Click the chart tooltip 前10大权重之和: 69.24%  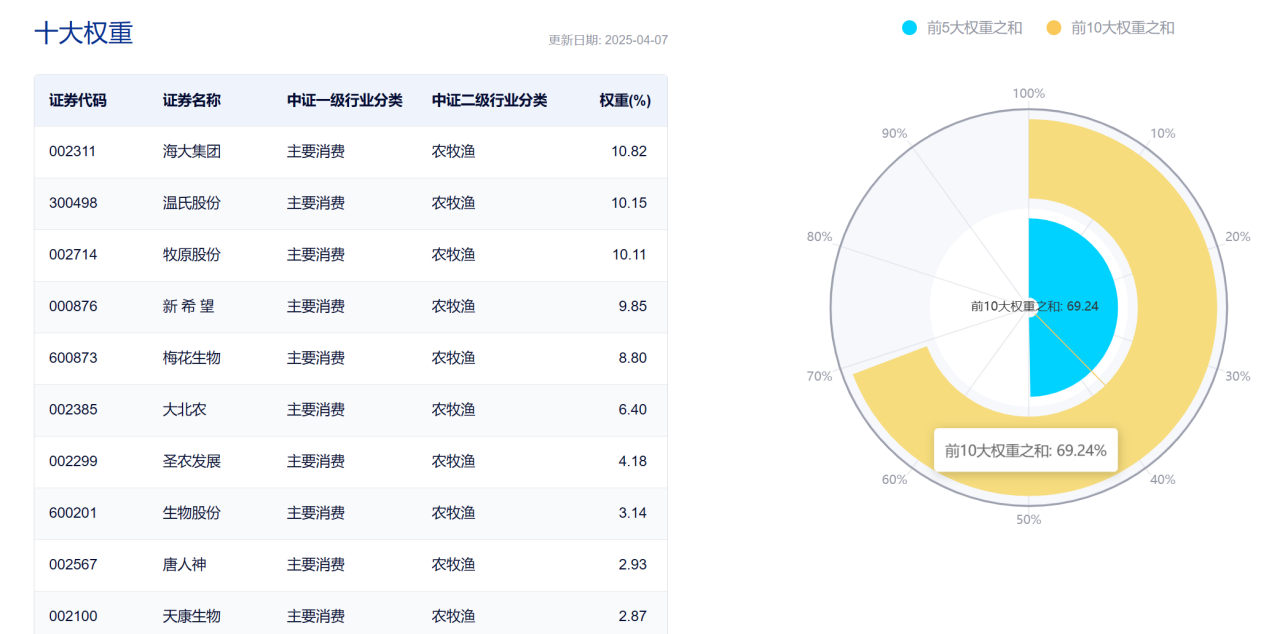[x=1026, y=450]
